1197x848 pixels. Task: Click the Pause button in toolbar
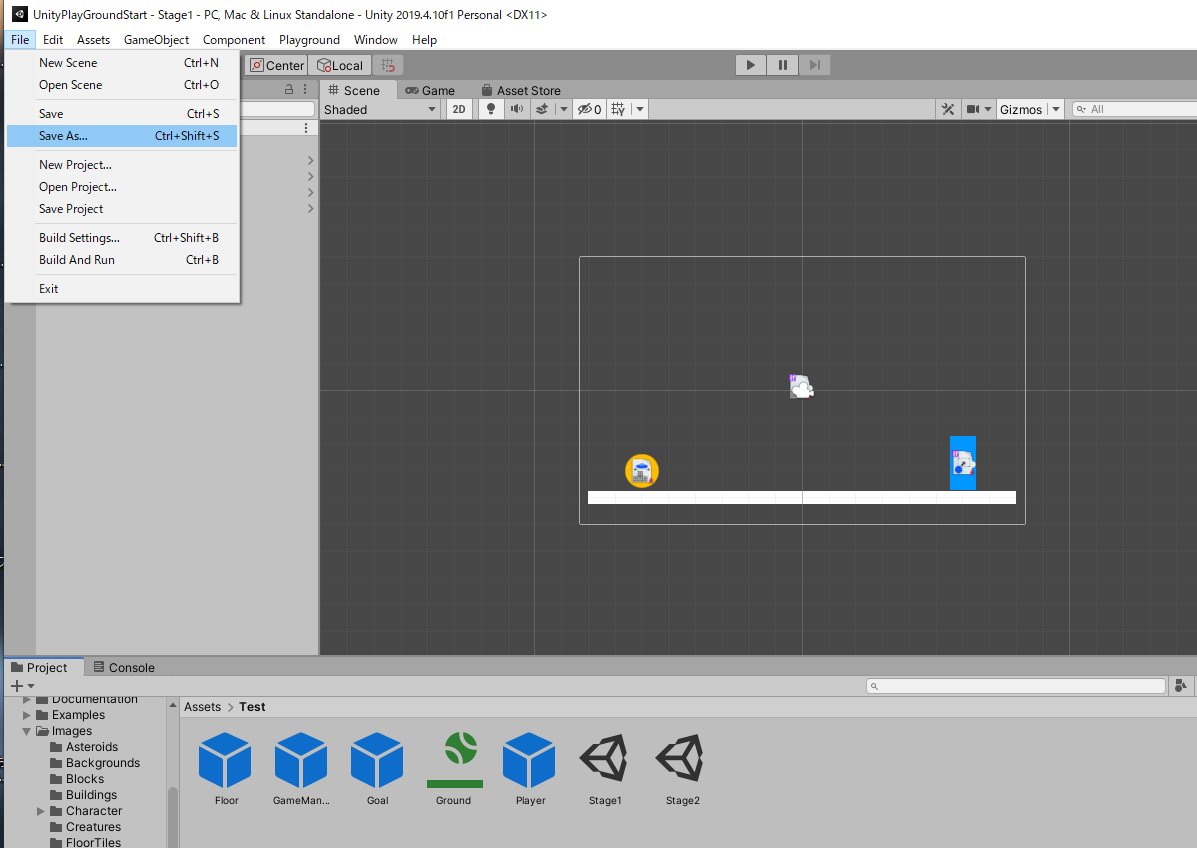[782, 65]
